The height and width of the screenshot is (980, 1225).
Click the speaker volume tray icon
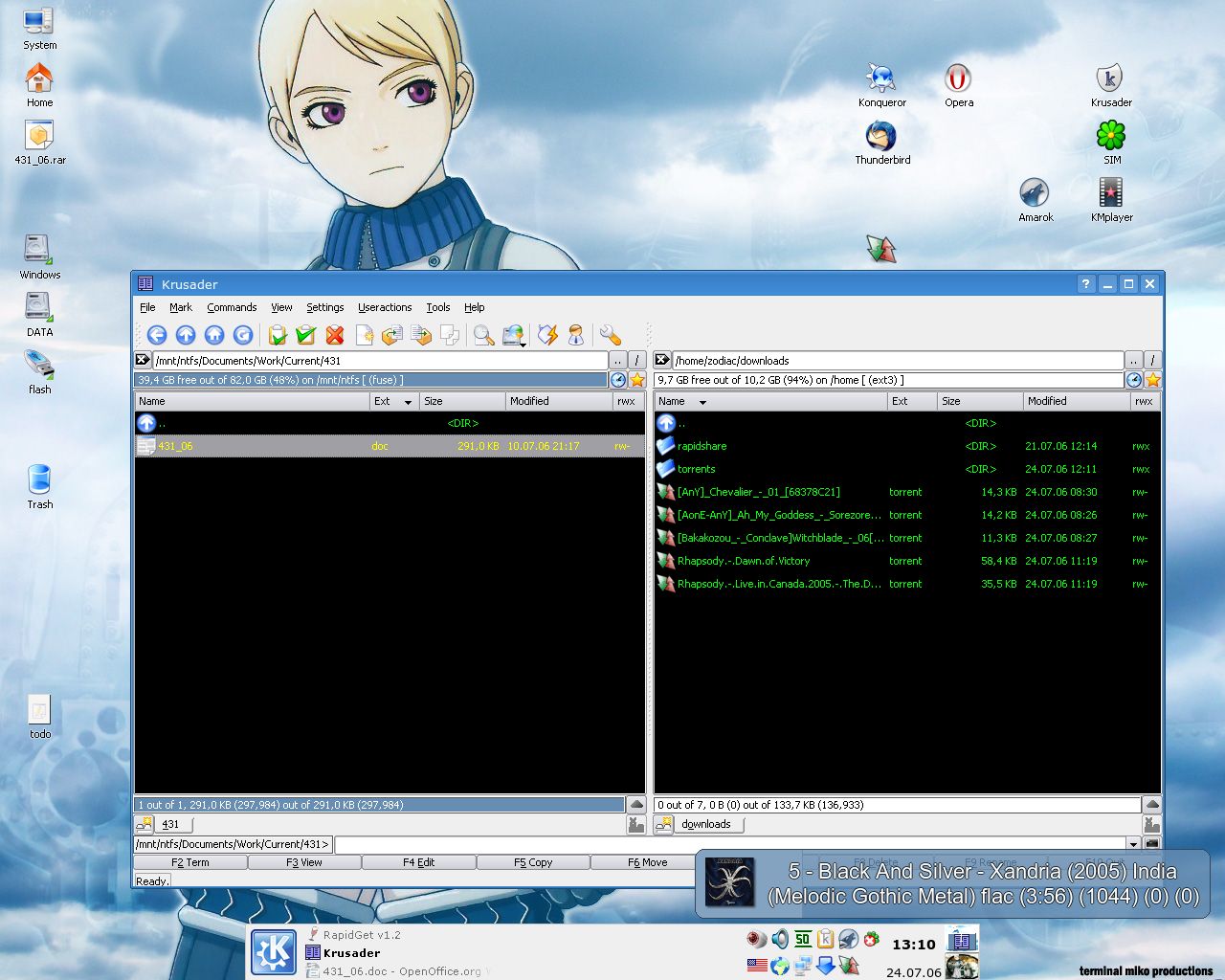click(780, 939)
